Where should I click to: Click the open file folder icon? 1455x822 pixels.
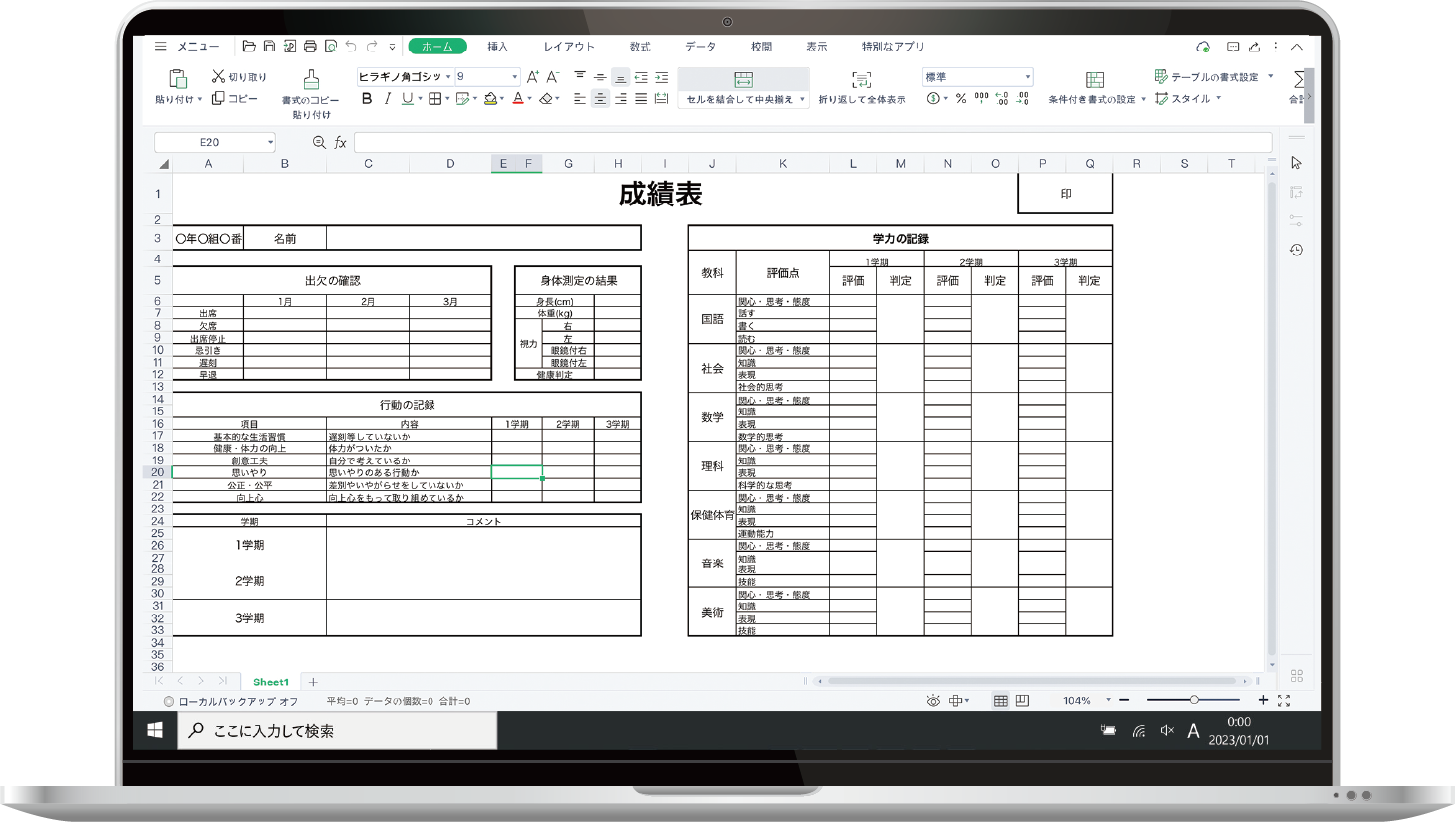click(x=250, y=47)
